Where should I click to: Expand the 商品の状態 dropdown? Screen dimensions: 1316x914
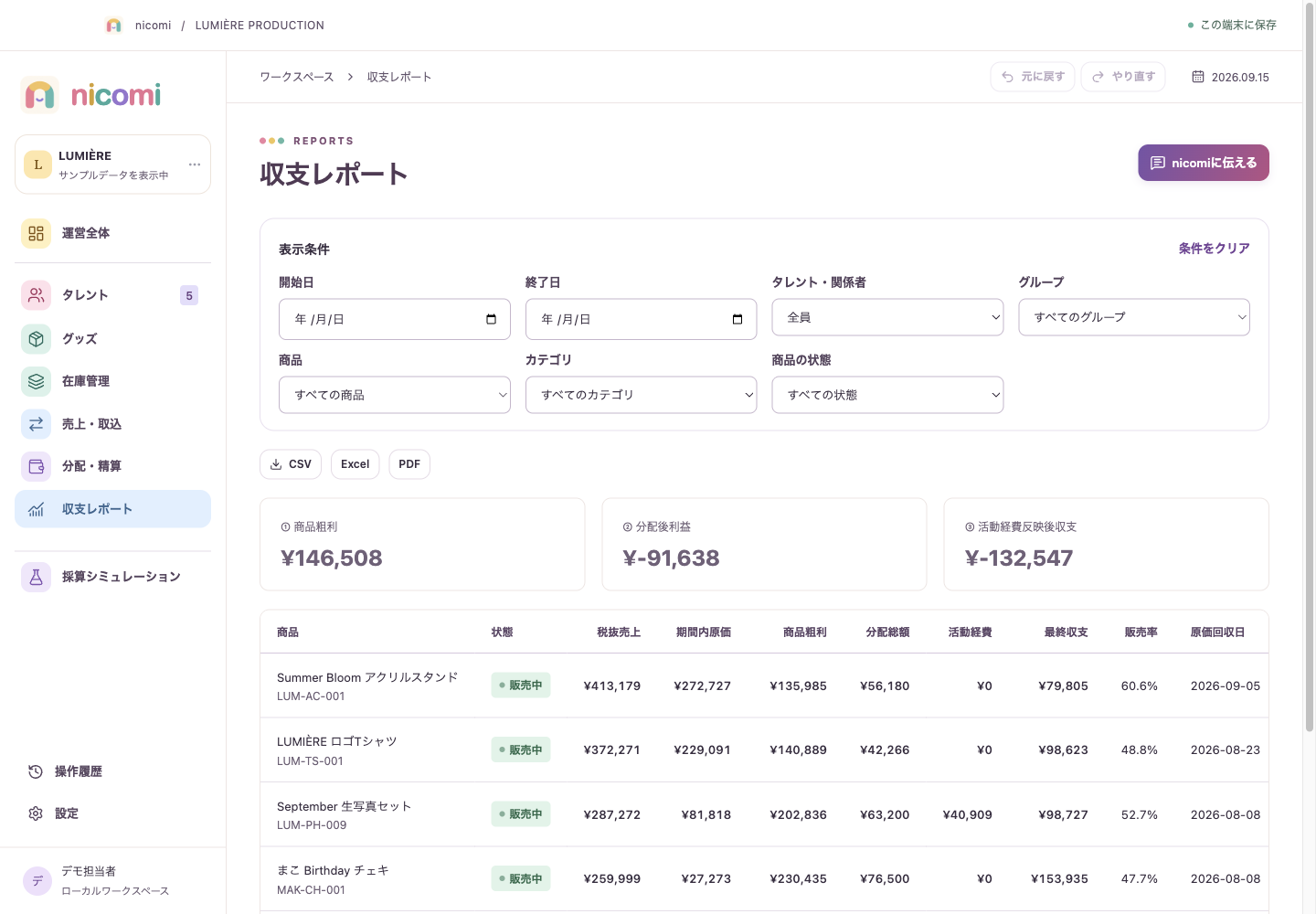point(887,395)
